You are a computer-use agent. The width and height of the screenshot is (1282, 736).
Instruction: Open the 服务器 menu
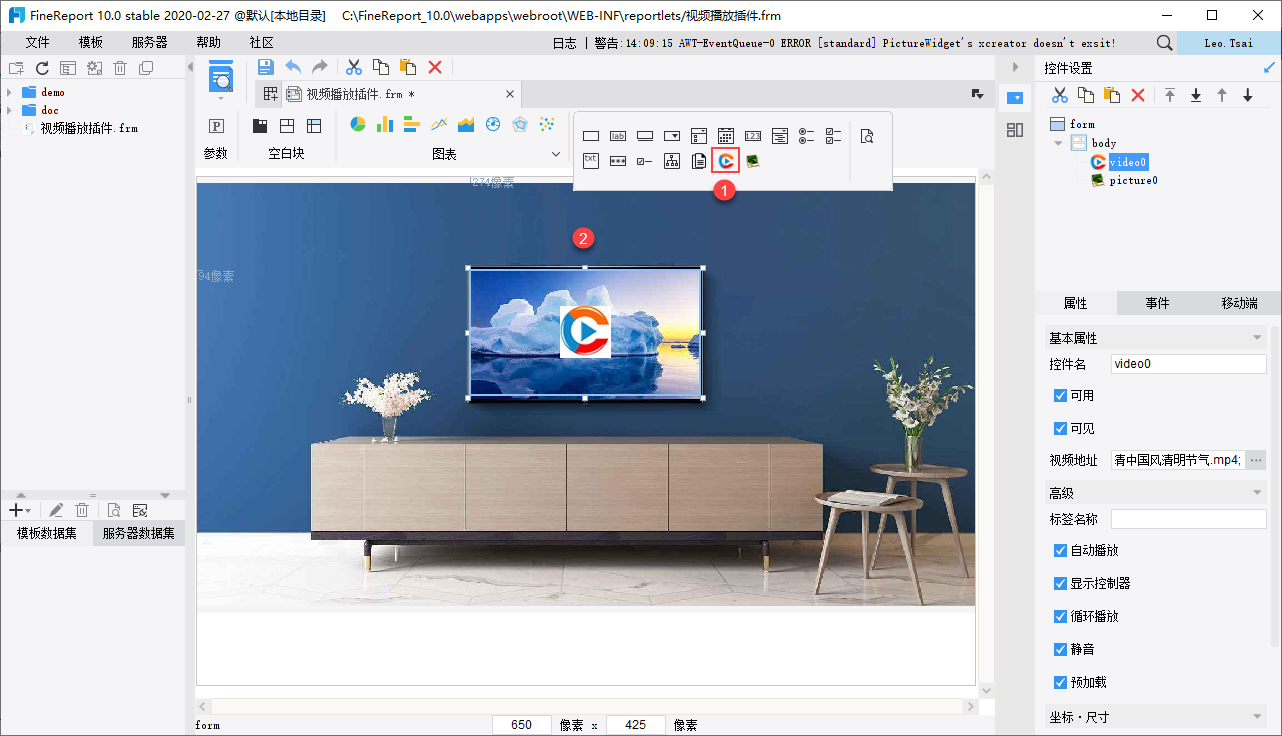[149, 43]
